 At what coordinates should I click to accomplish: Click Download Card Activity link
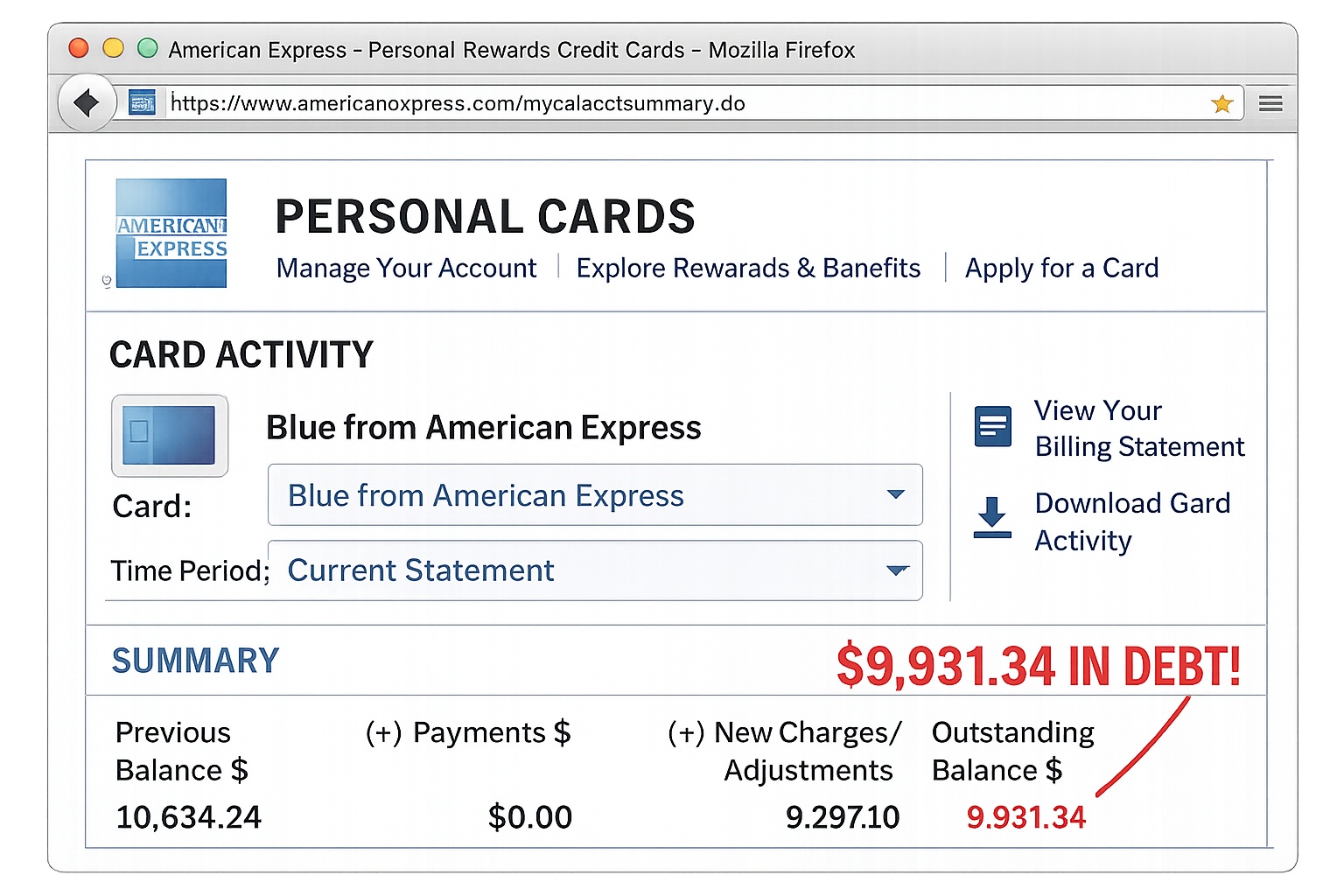[1131, 521]
